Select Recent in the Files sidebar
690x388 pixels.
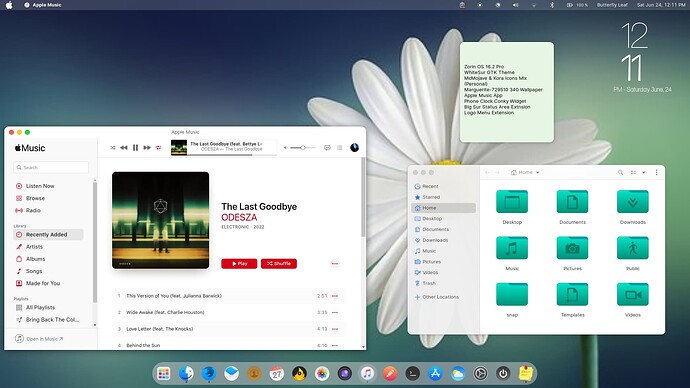pos(443,187)
